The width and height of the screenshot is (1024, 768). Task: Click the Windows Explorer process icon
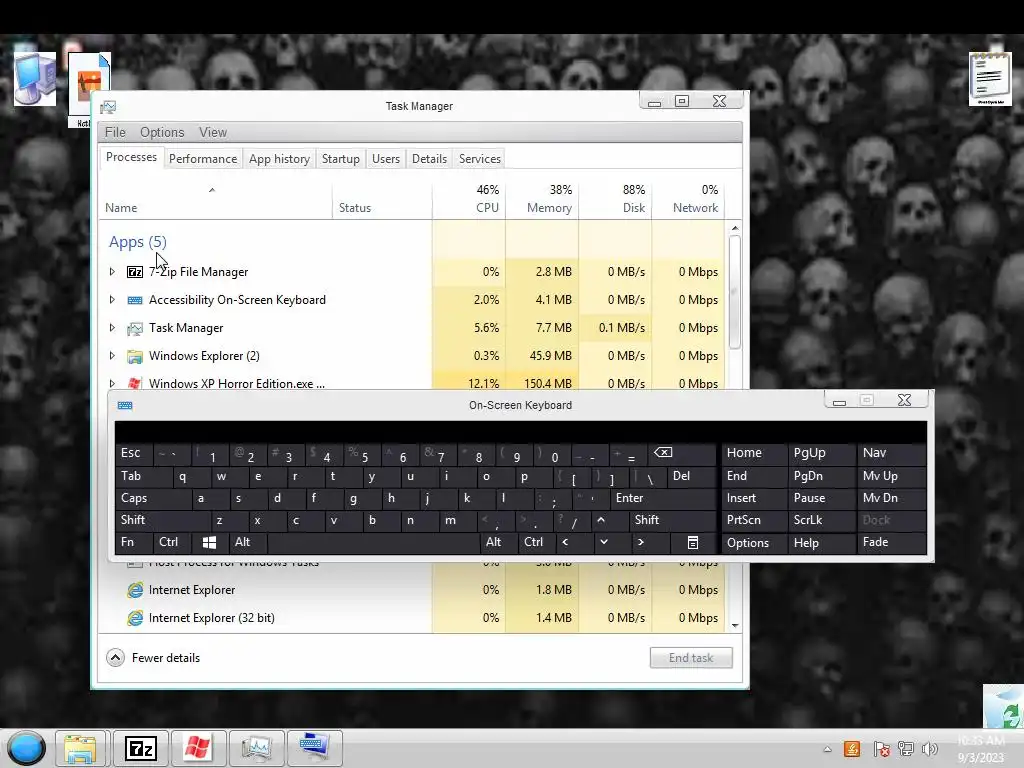coord(135,356)
